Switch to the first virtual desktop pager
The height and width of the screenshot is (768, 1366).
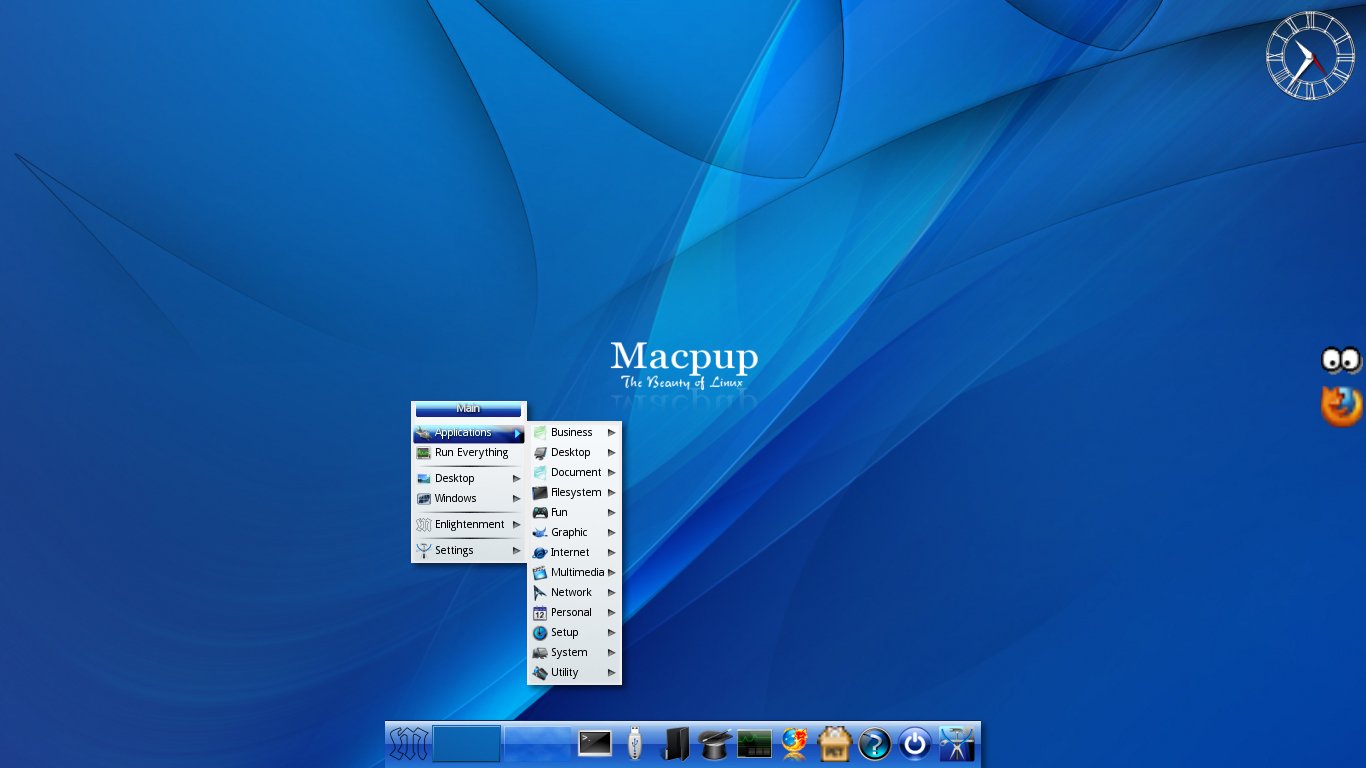tap(466, 744)
